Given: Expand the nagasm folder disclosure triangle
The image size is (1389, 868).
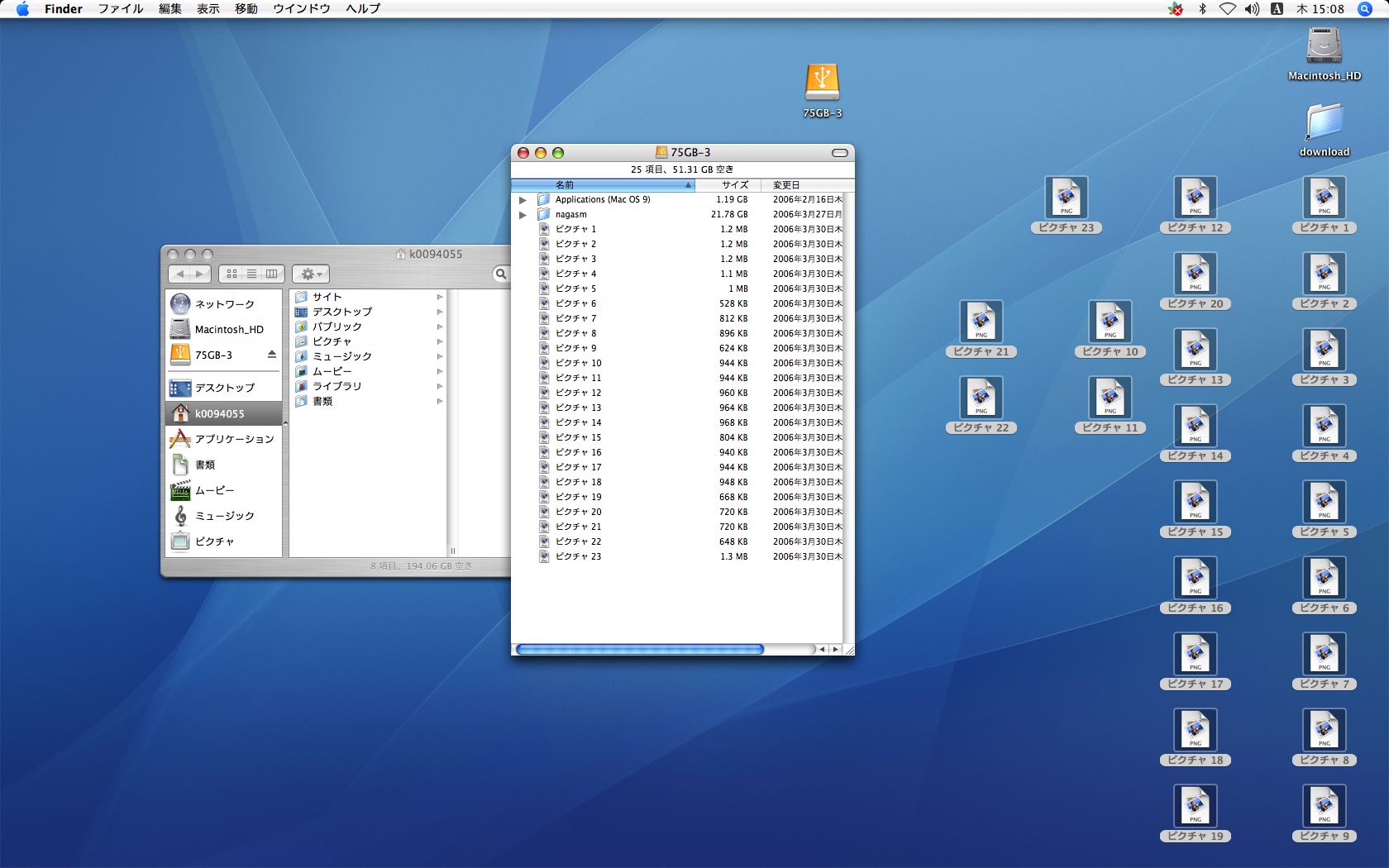Looking at the screenshot, I should [x=523, y=215].
